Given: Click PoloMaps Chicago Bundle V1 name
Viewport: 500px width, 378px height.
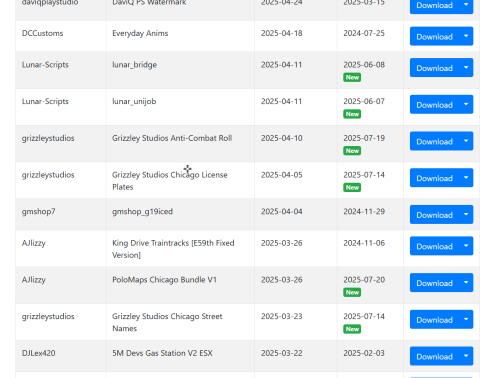Looking at the screenshot, I should (164, 280).
